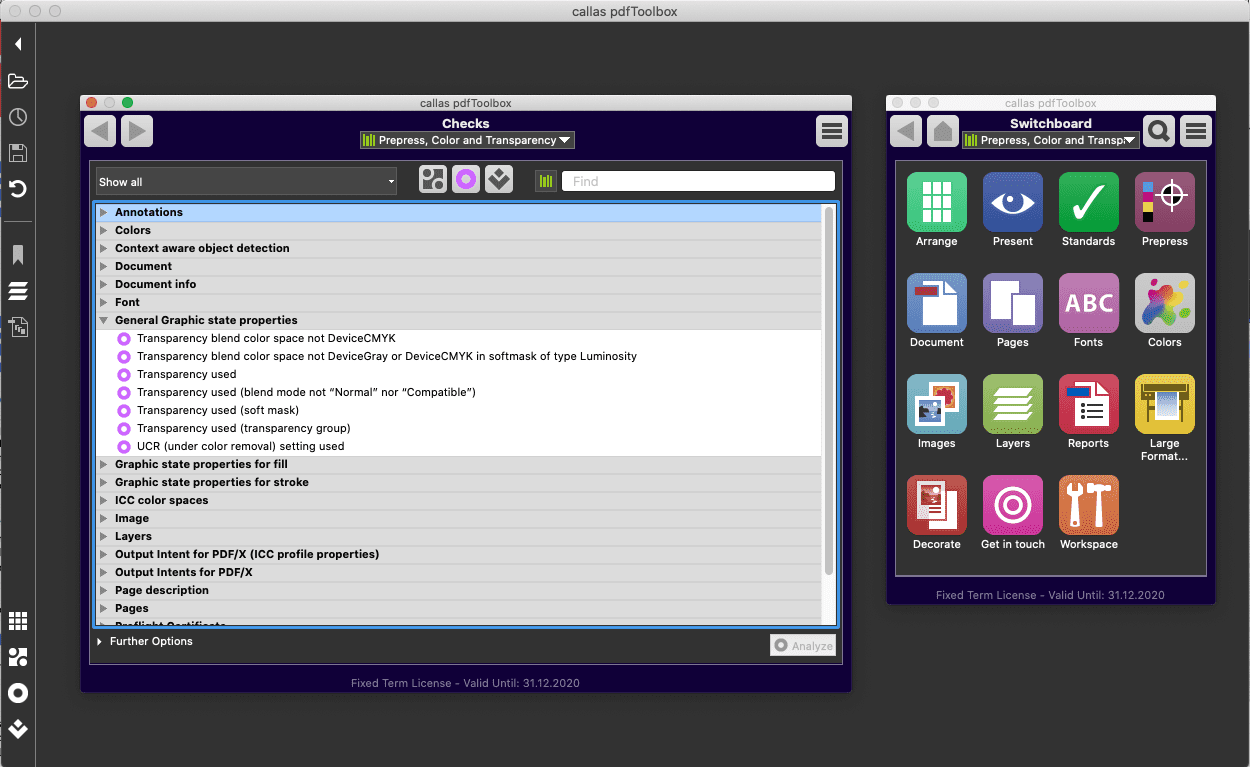1250x767 pixels.
Task: Open the Images group in Switchboard
Action: [936, 404]
